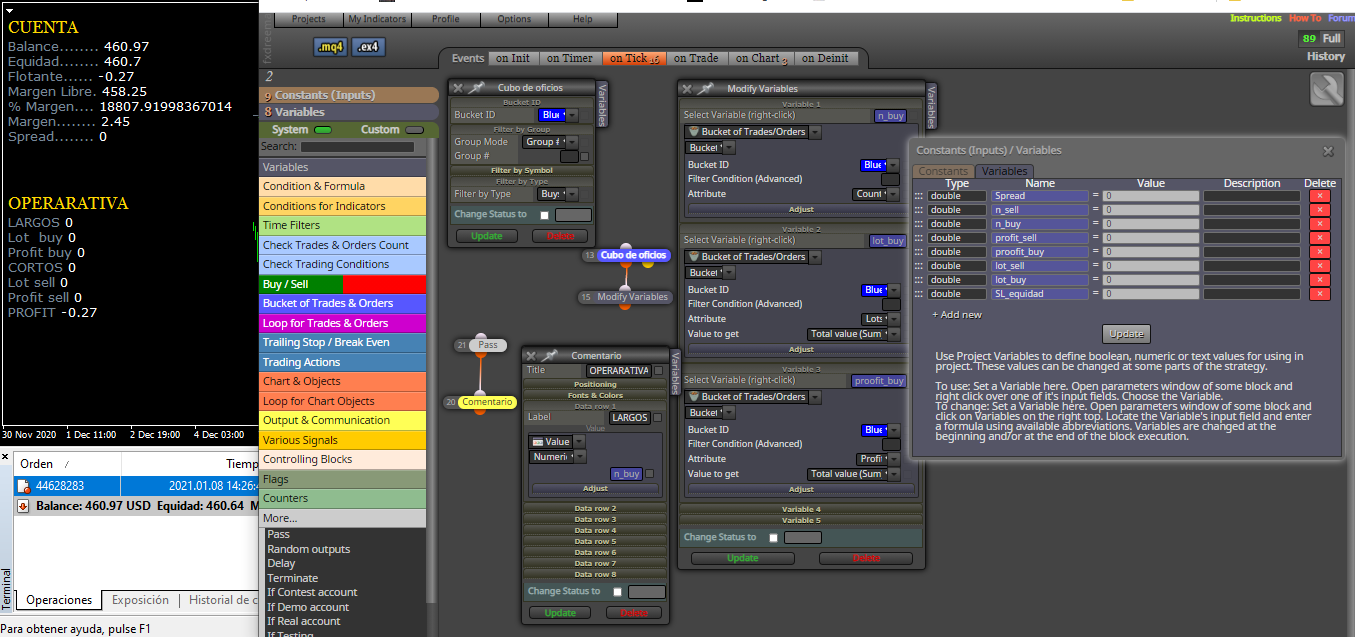Expand Variable 4 in Modify Variables
The height and width of the screenshot is (637, 1355).
click(801, 509)
